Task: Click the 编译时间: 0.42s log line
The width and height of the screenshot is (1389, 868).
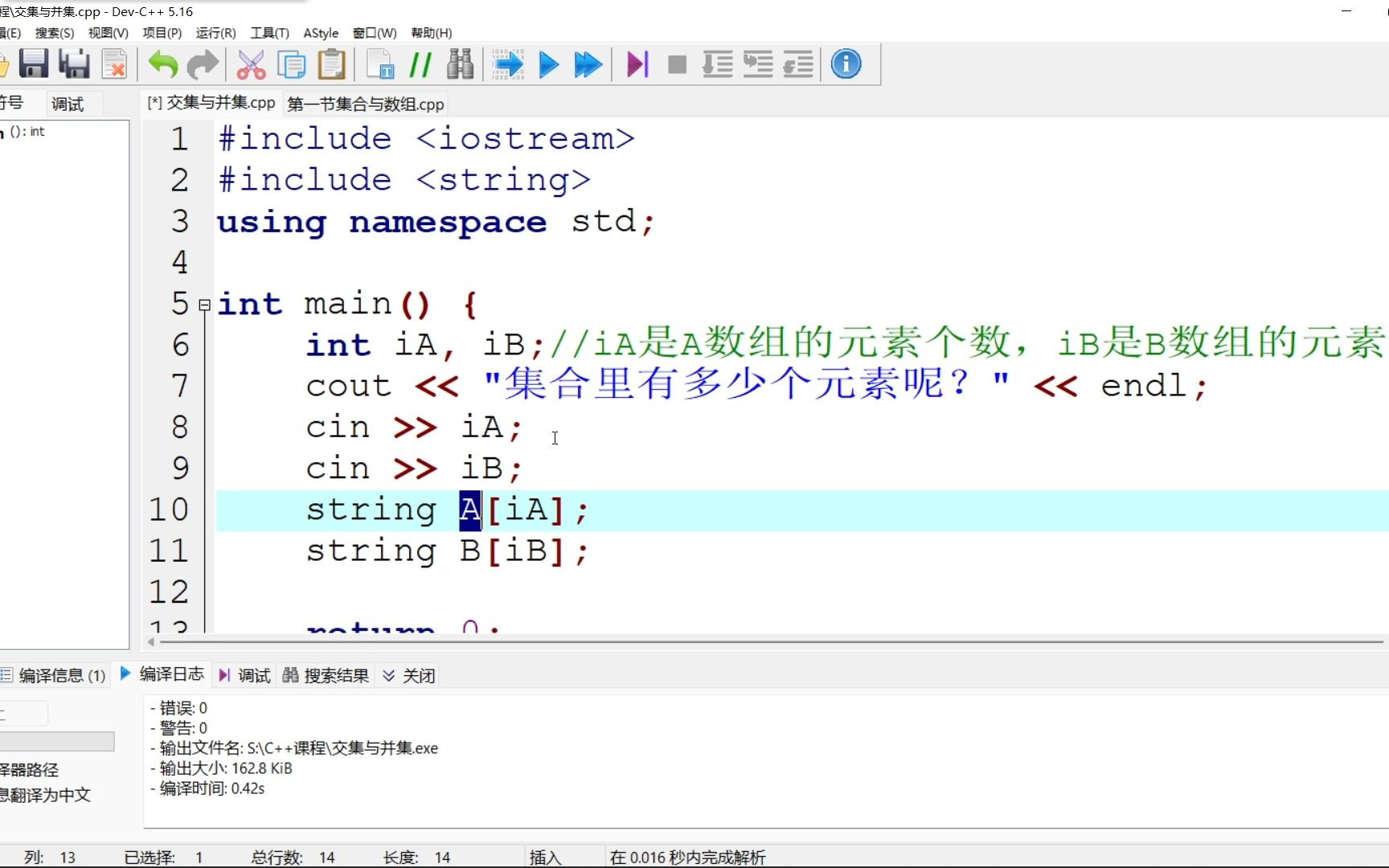Action: tap(207, 788)
